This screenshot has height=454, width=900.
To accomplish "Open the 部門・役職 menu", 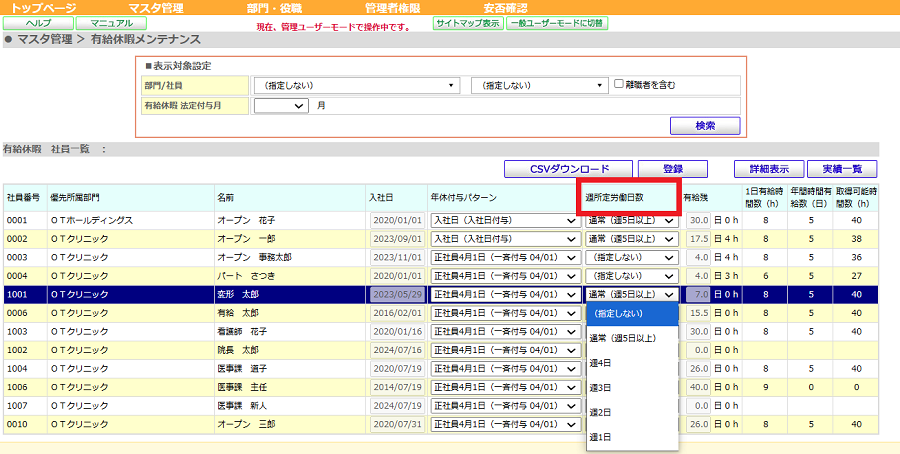I will (x=274, y=8).
